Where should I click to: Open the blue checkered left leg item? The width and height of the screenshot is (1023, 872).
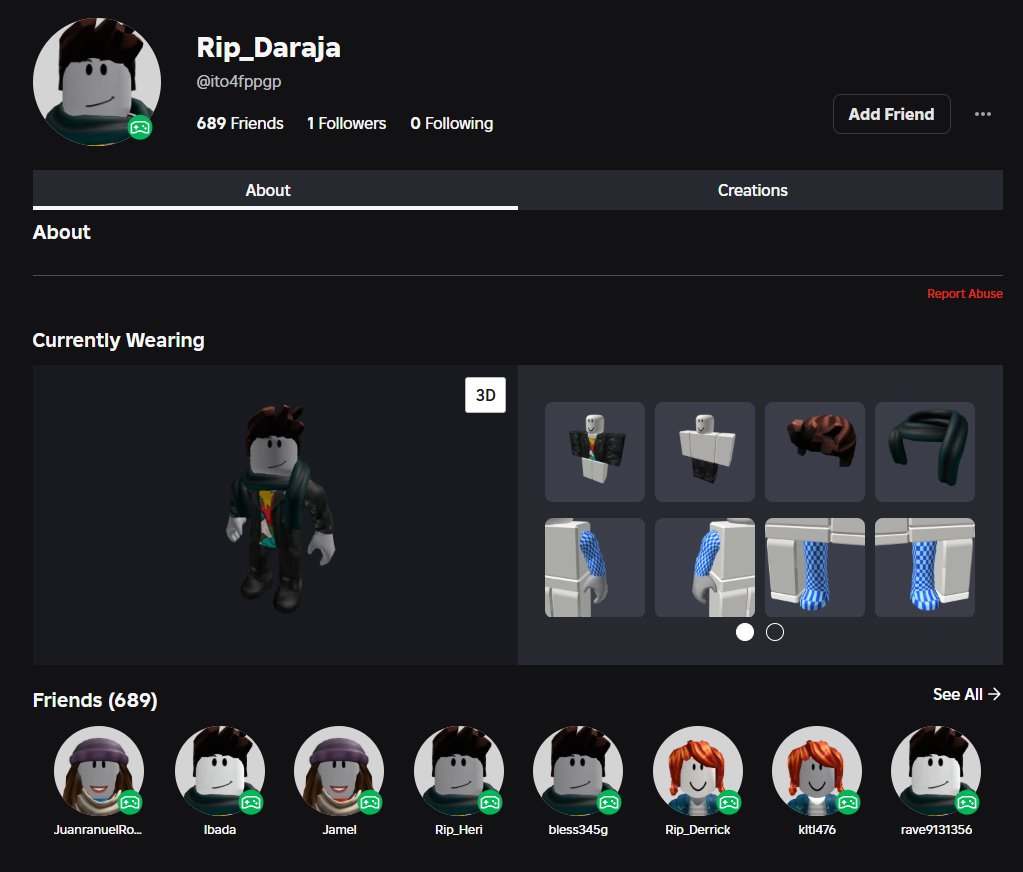(x=815, y=567)
